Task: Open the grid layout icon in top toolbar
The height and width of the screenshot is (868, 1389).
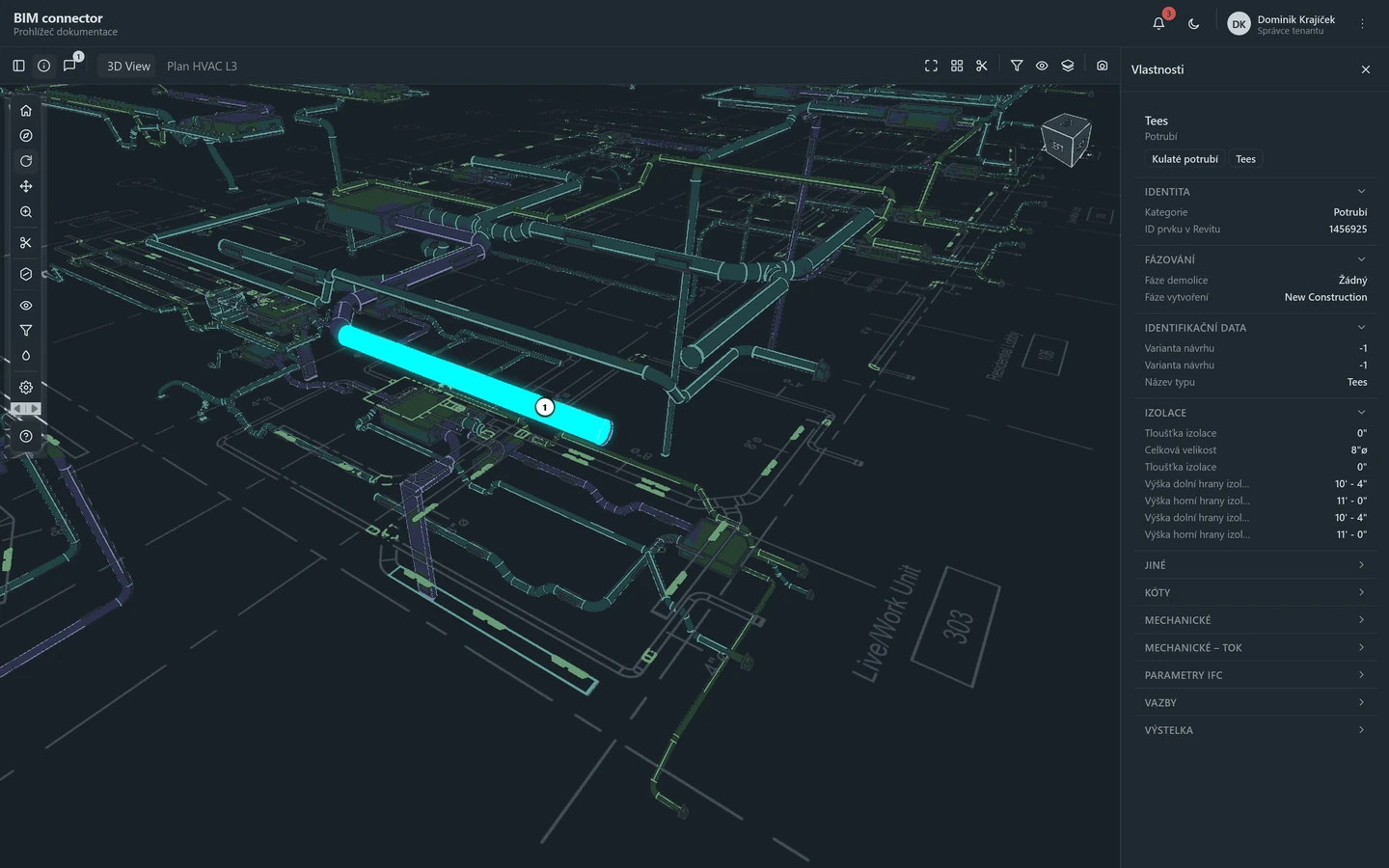Action: coord(957,66)
